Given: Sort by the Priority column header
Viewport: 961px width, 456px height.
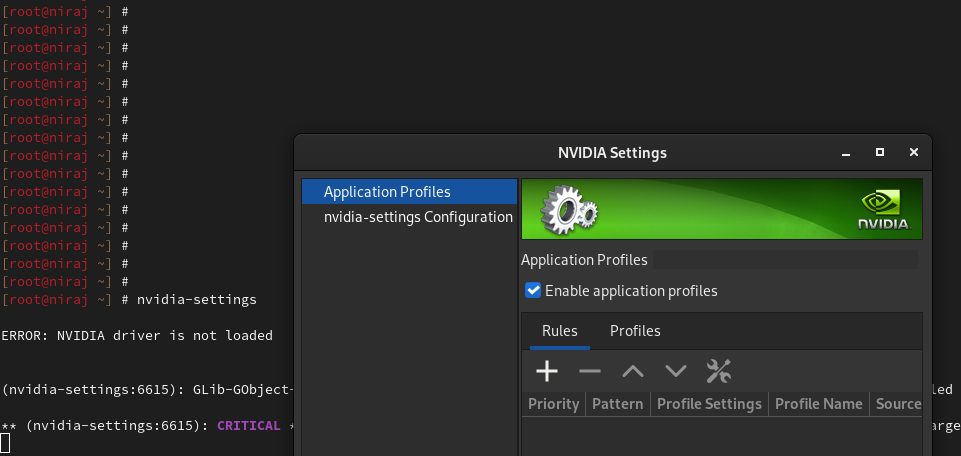Looking at the screenshot, I should (x=553, y=404).
